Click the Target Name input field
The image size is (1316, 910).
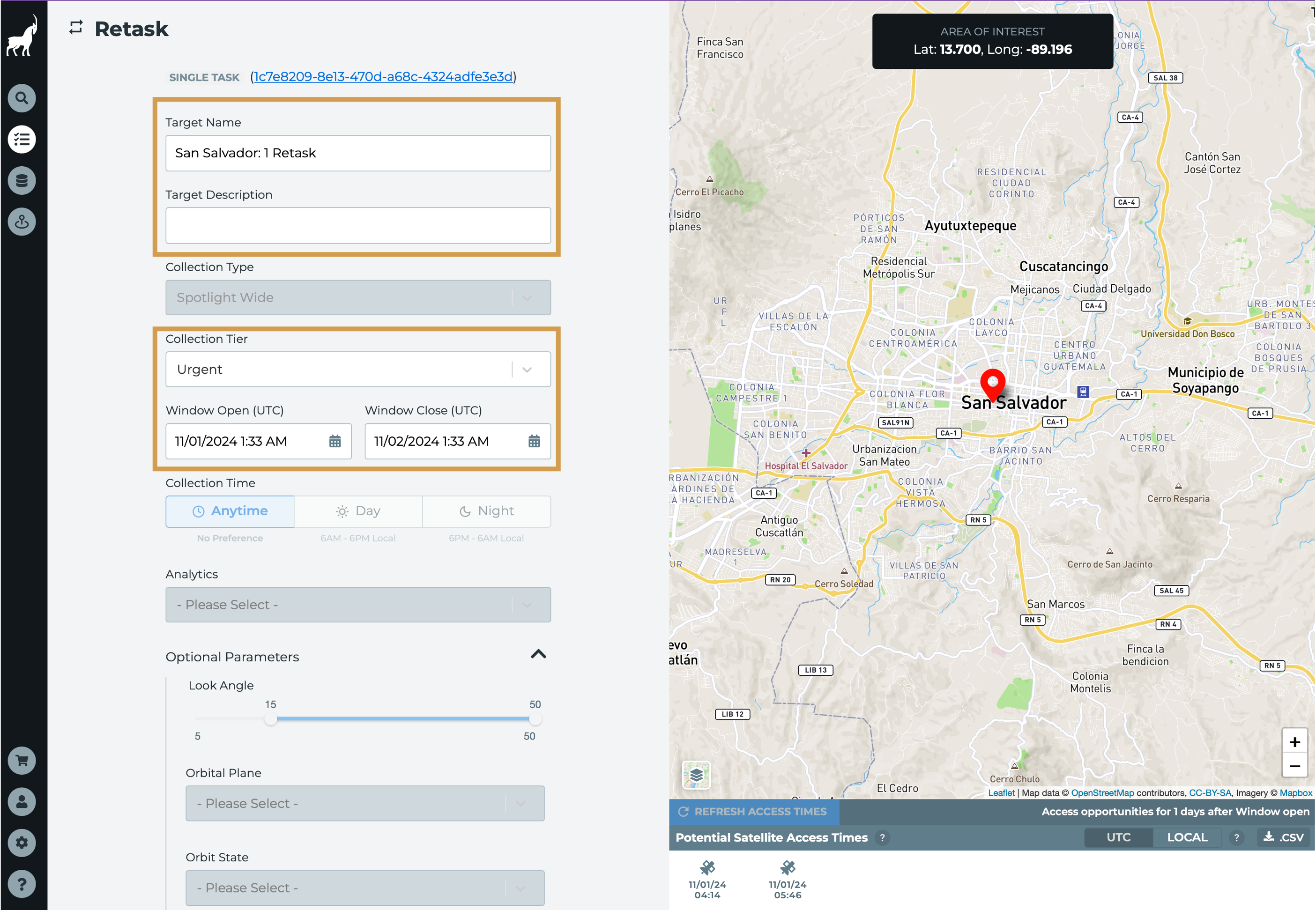tap(358, 153)
